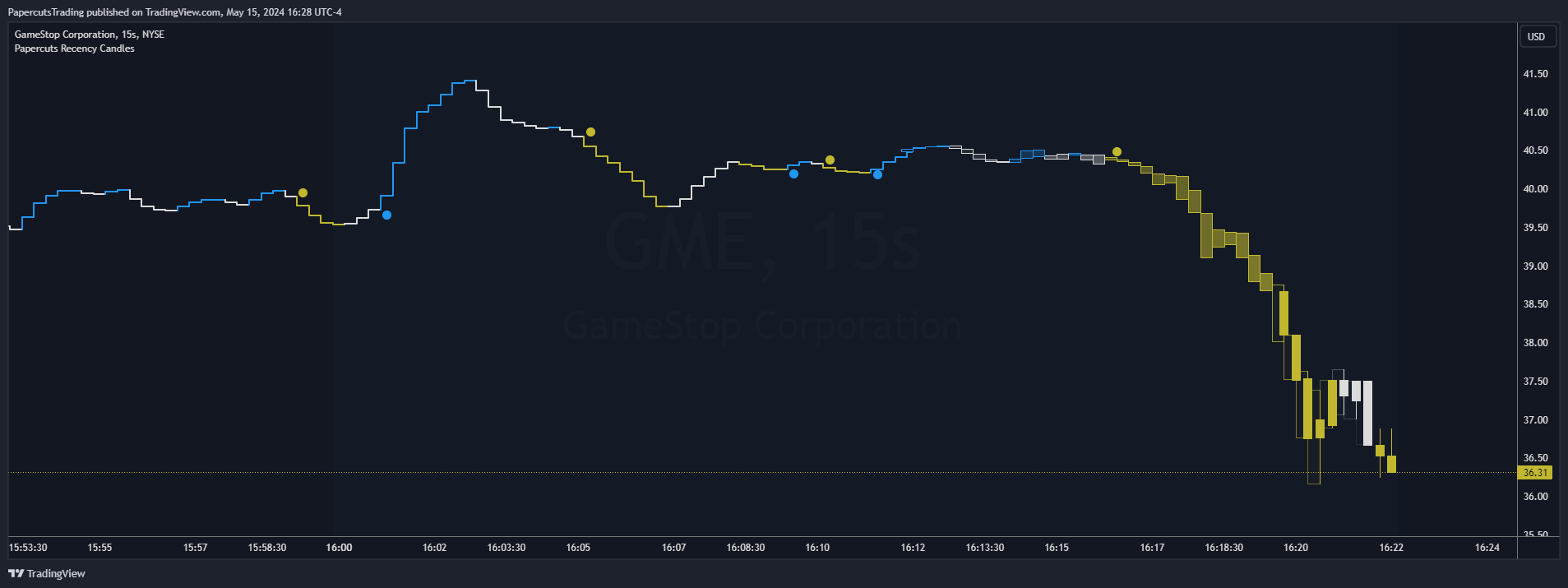Click the 37.50 price axis label
This screenshot has height=588, width=1568.
click(1535, 382)
